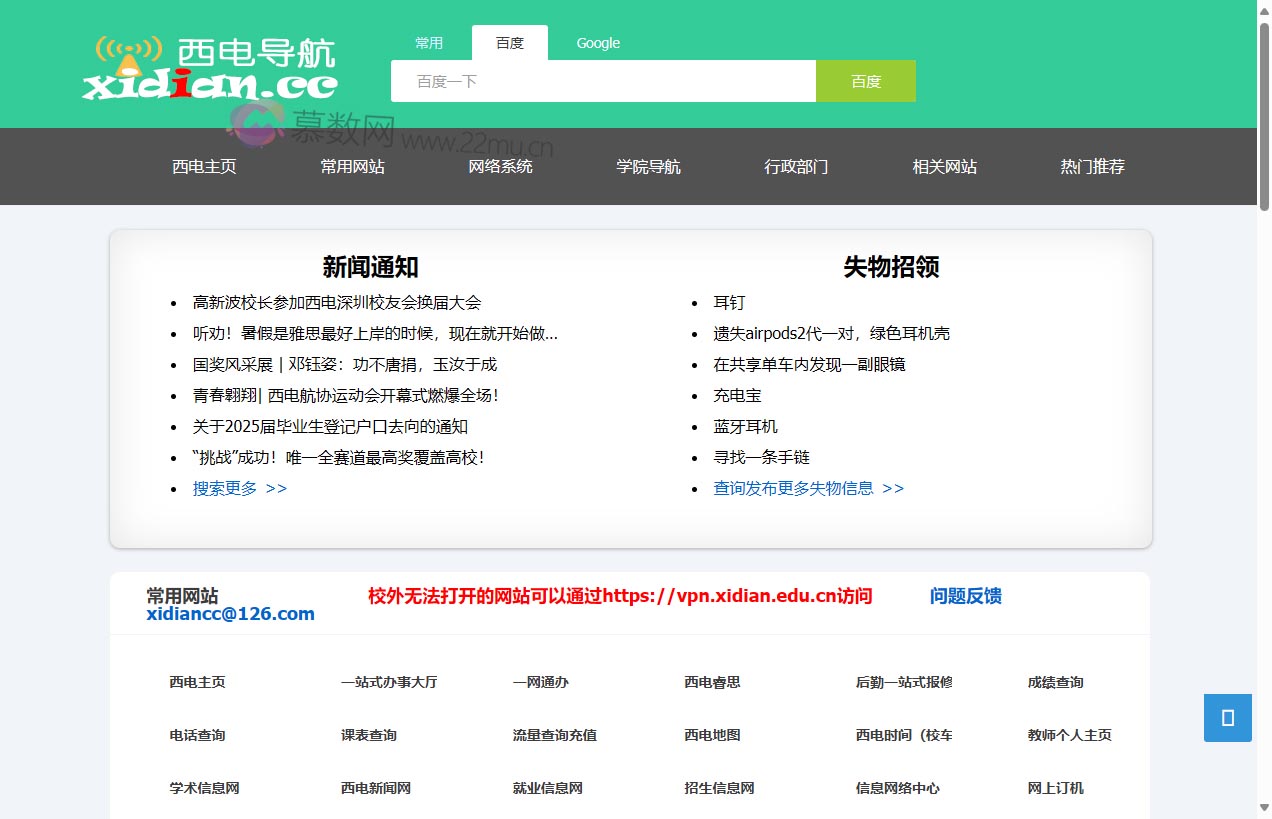The width and height of the screenshot is (1272, 819).
Task: Open the 行政部门 nav menu
Action: tap(796, 167)
